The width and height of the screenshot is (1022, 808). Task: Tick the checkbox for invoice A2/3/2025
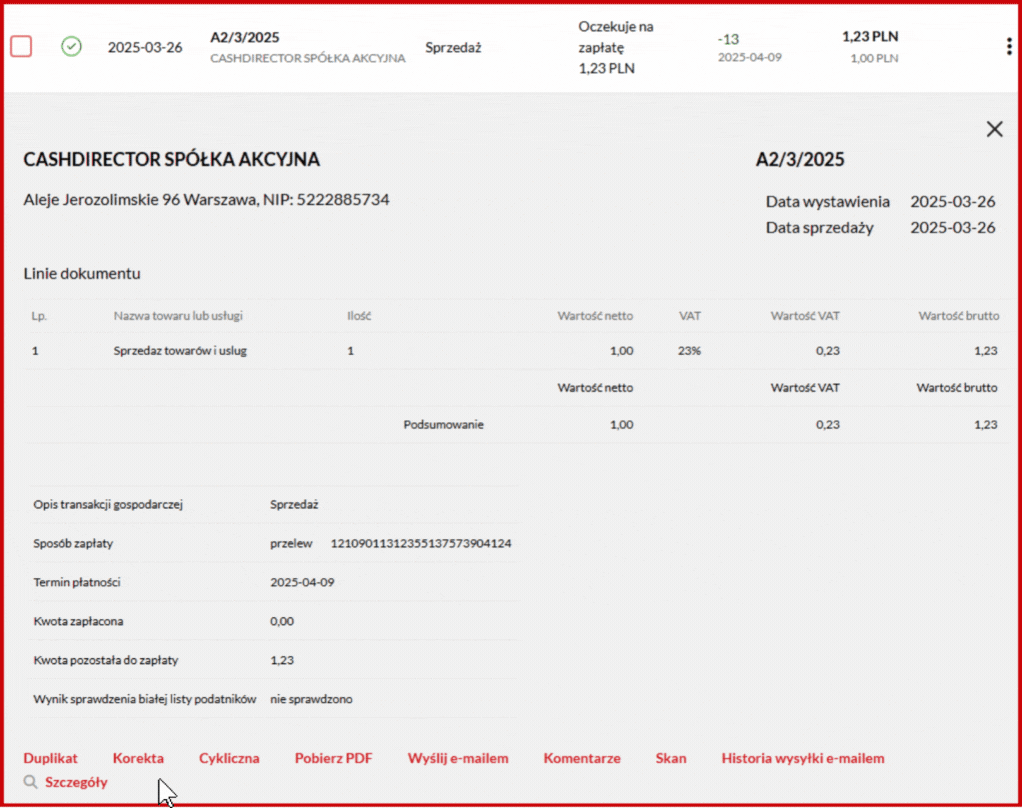[22, 46]
